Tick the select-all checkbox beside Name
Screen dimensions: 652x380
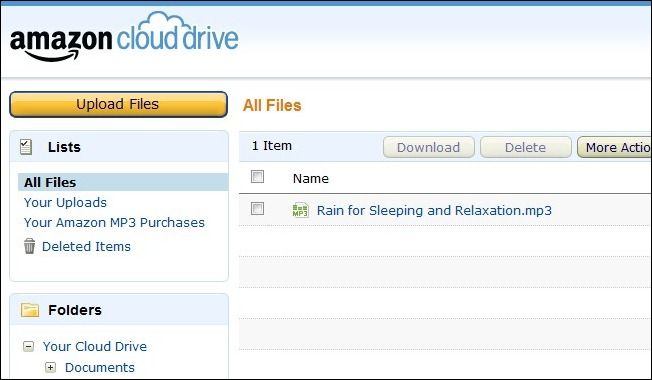[257, 177]
